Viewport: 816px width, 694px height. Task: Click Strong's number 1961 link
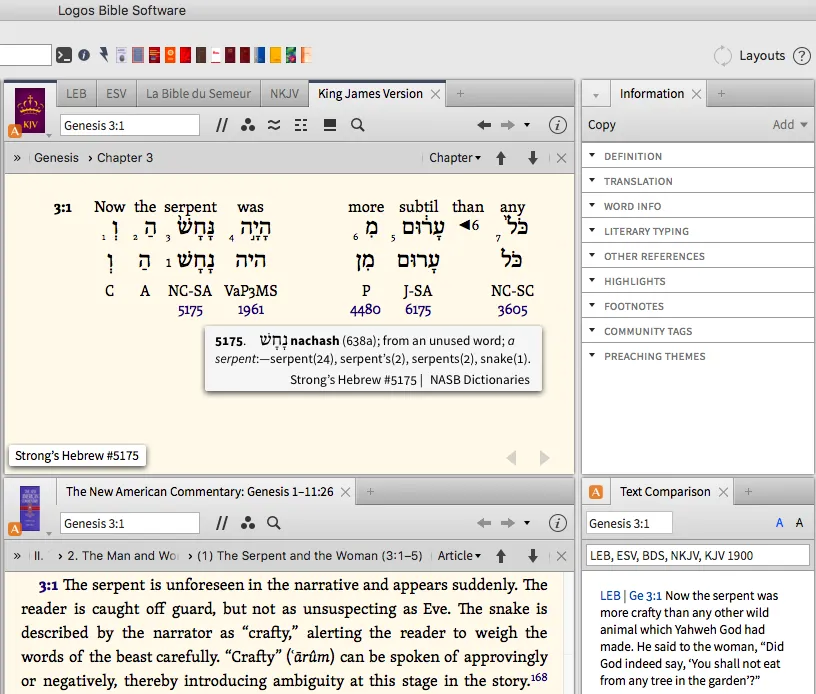251,310
